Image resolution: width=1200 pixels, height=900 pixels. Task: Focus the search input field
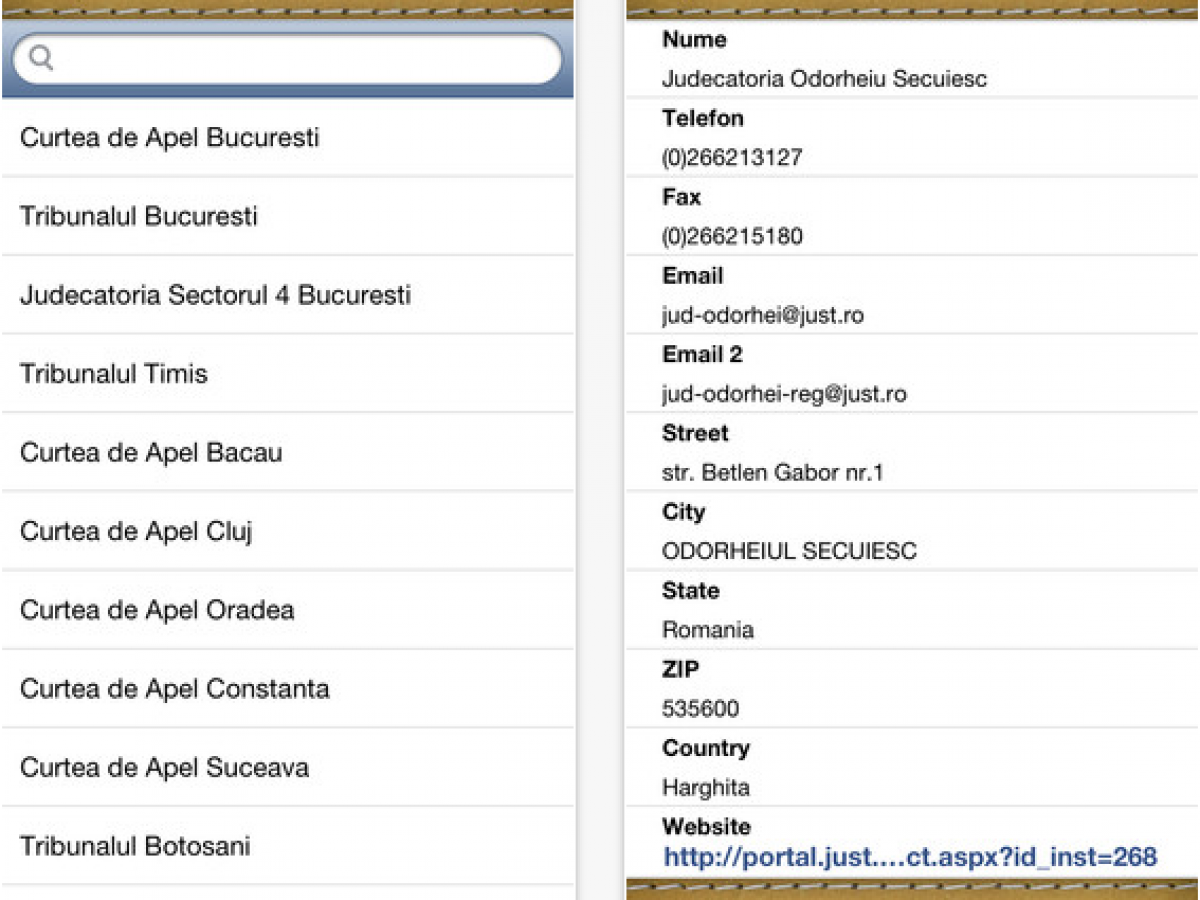(x=287, y=60)
